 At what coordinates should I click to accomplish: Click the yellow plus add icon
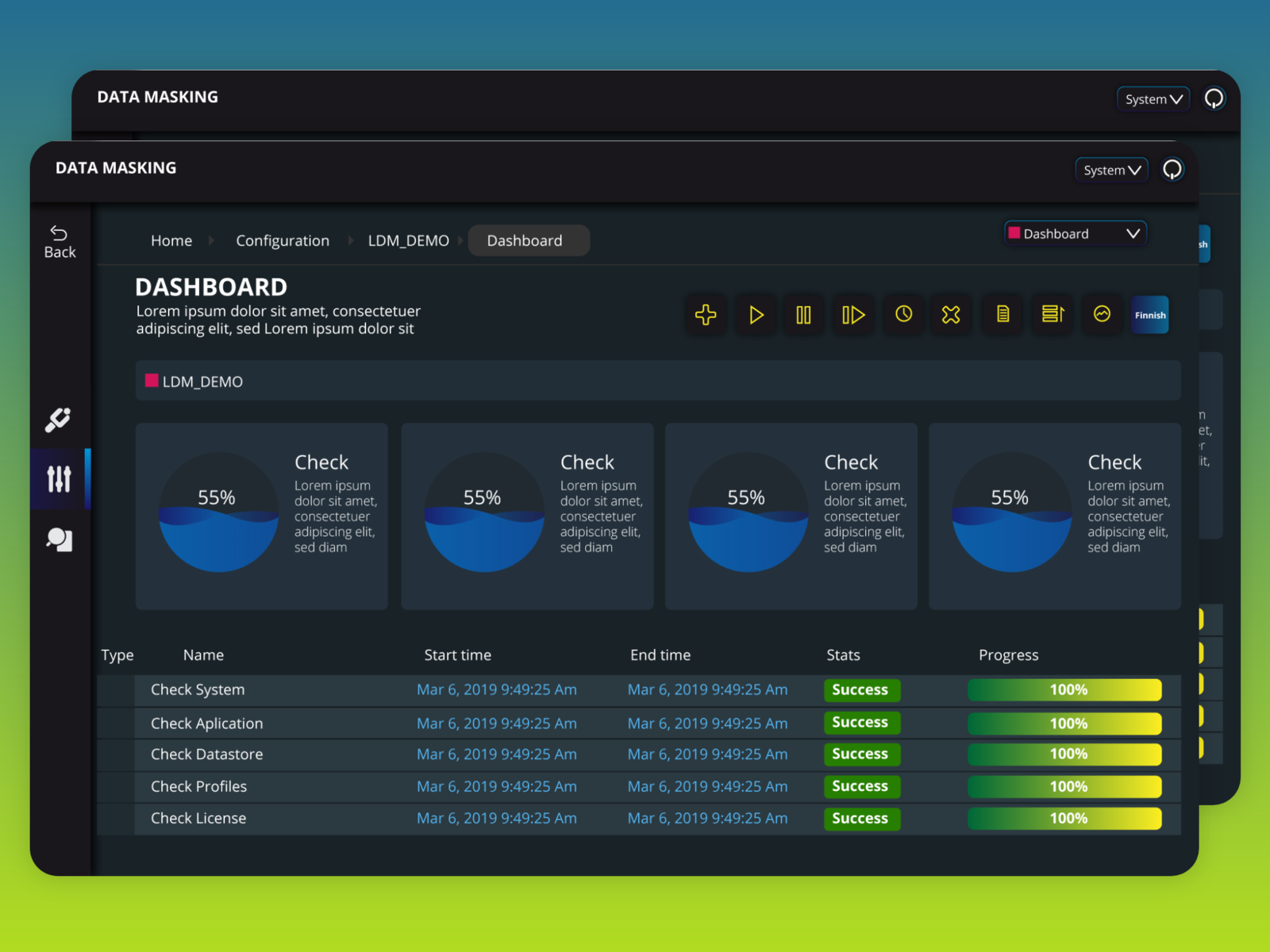pyautogui.click(x=706, y=315)
